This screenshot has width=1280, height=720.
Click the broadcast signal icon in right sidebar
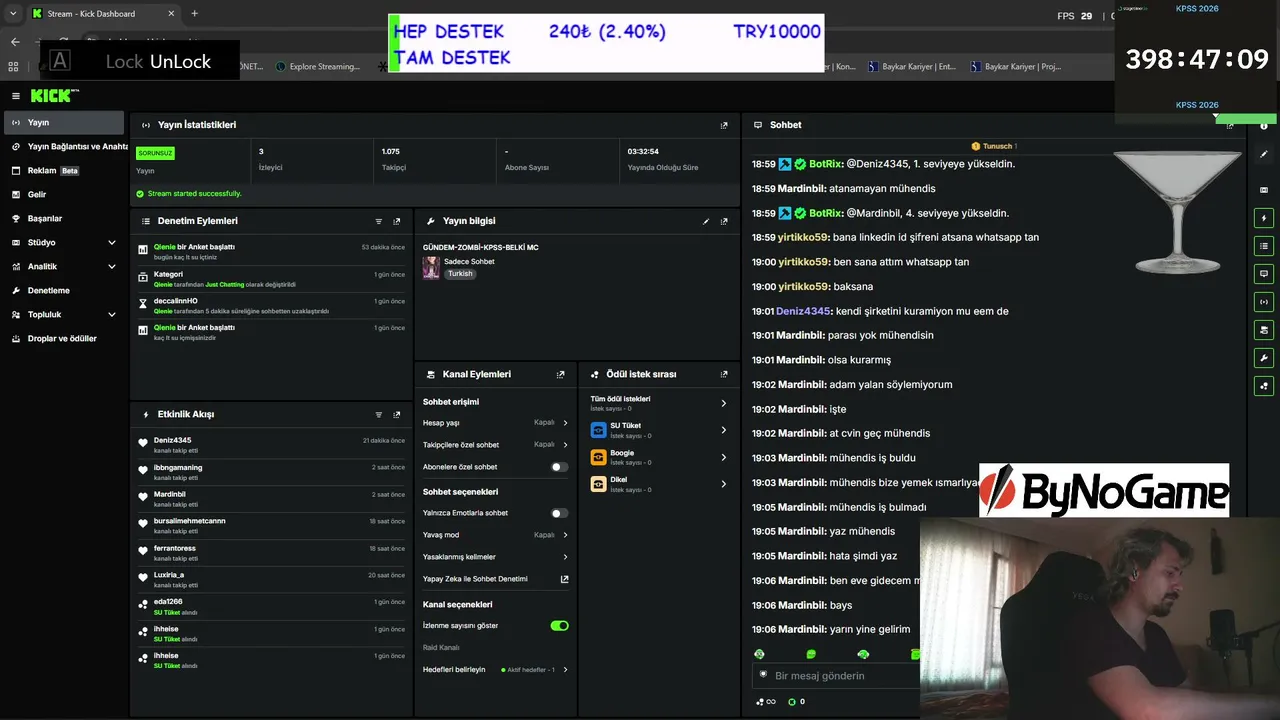(x=1264, y=302)
